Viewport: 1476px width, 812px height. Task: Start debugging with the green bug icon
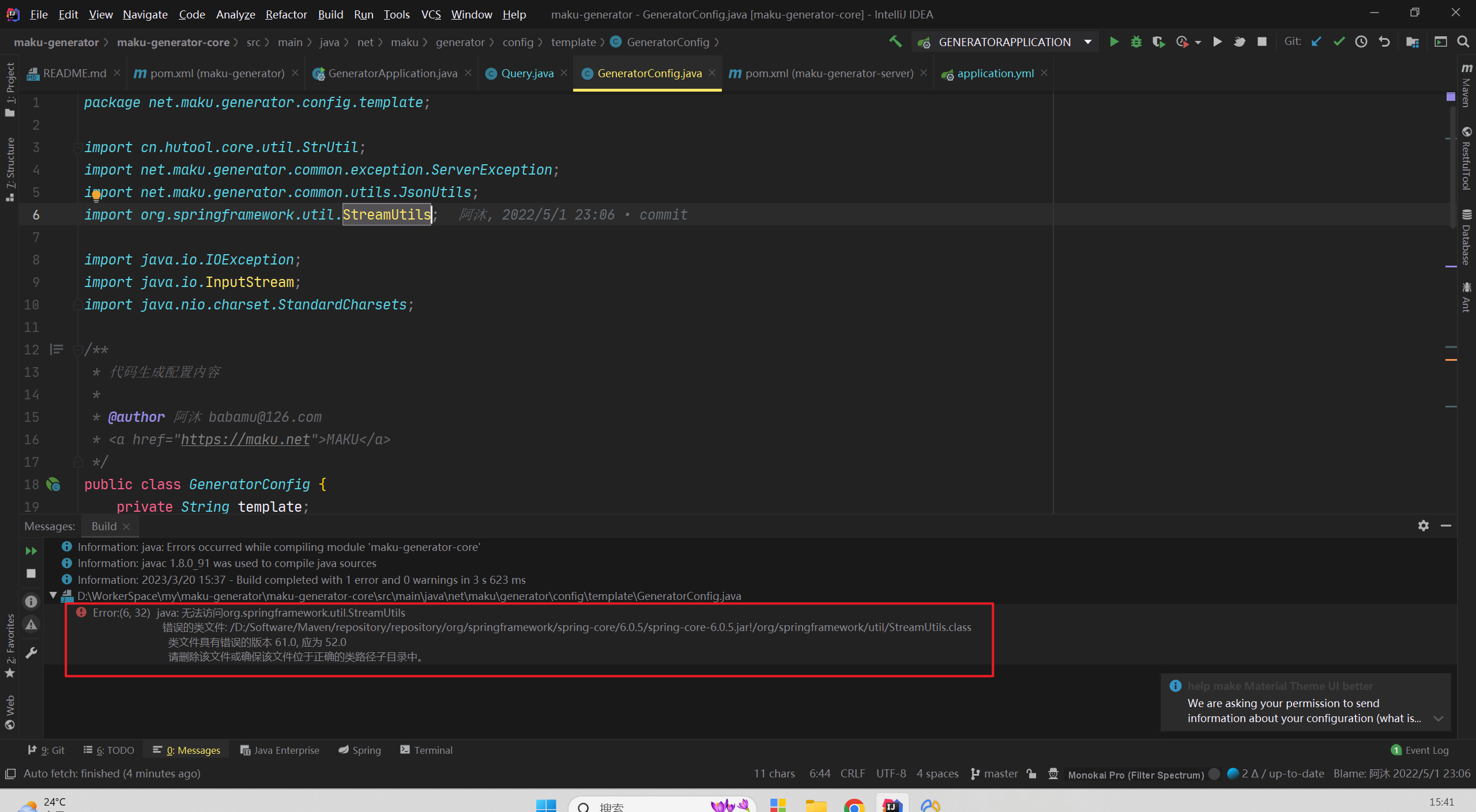1136,41
